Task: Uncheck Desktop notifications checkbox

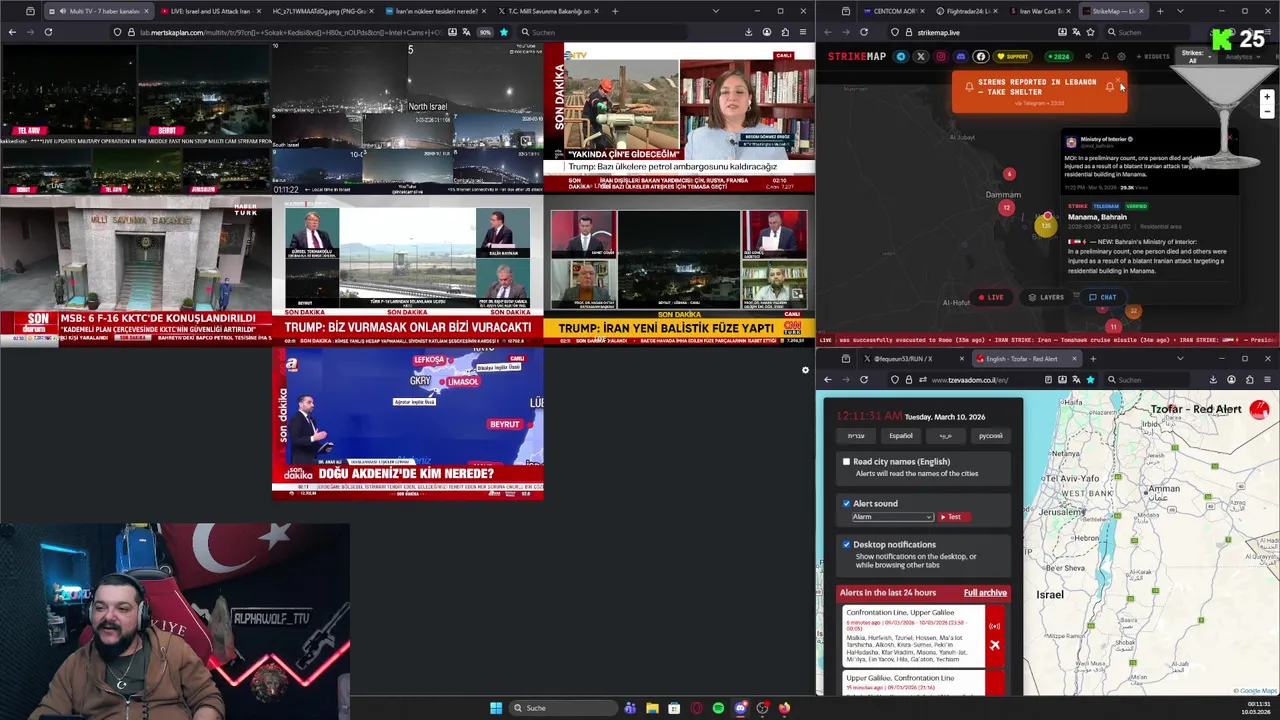Action: pyautogui.click(x=846, y=545)
